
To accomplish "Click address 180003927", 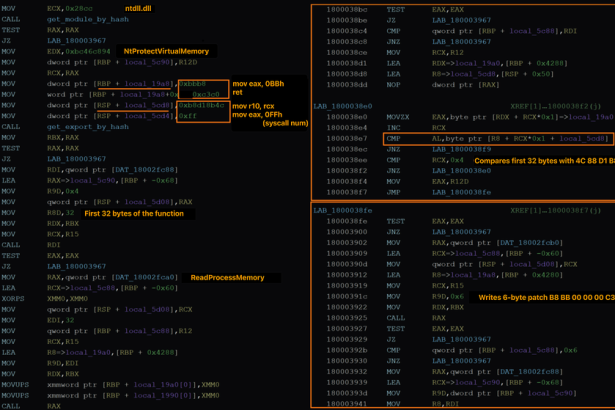I will 347,329.
